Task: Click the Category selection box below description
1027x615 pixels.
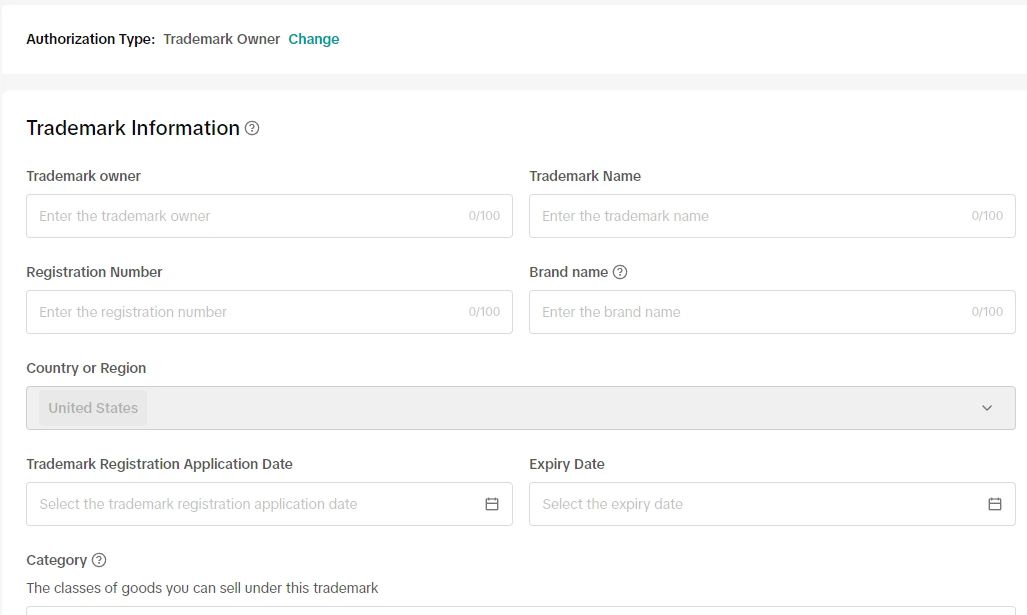Action: pos(520,610)
